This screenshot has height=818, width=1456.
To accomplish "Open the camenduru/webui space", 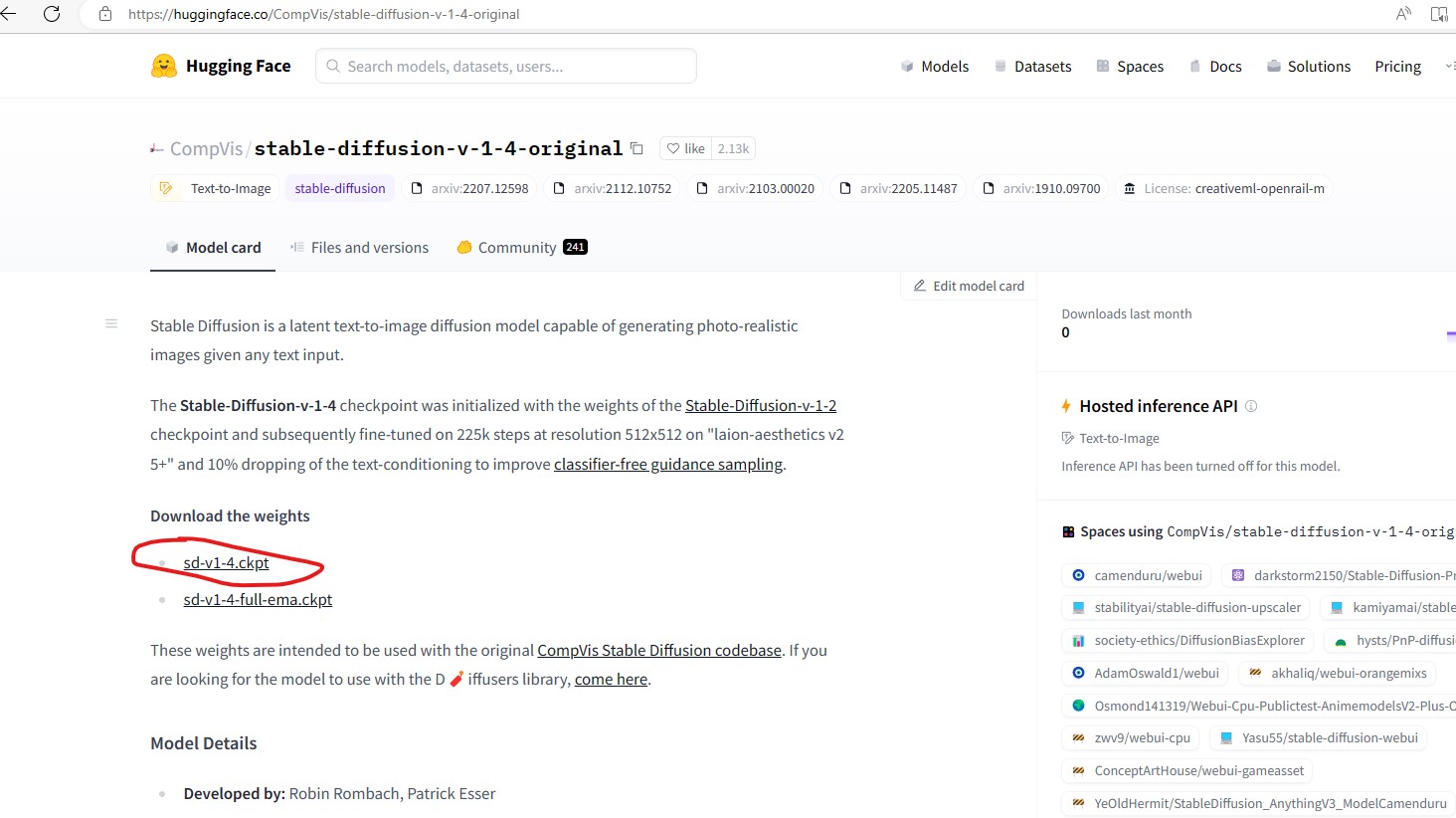I will click(x=1137, y=575).
